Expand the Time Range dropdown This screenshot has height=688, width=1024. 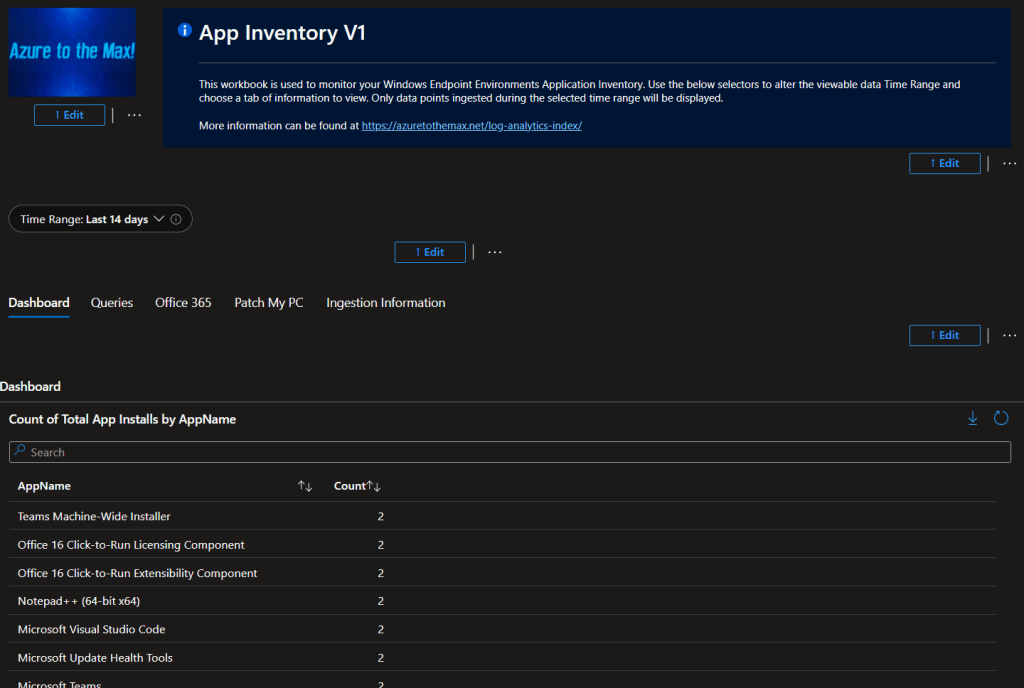100,219
